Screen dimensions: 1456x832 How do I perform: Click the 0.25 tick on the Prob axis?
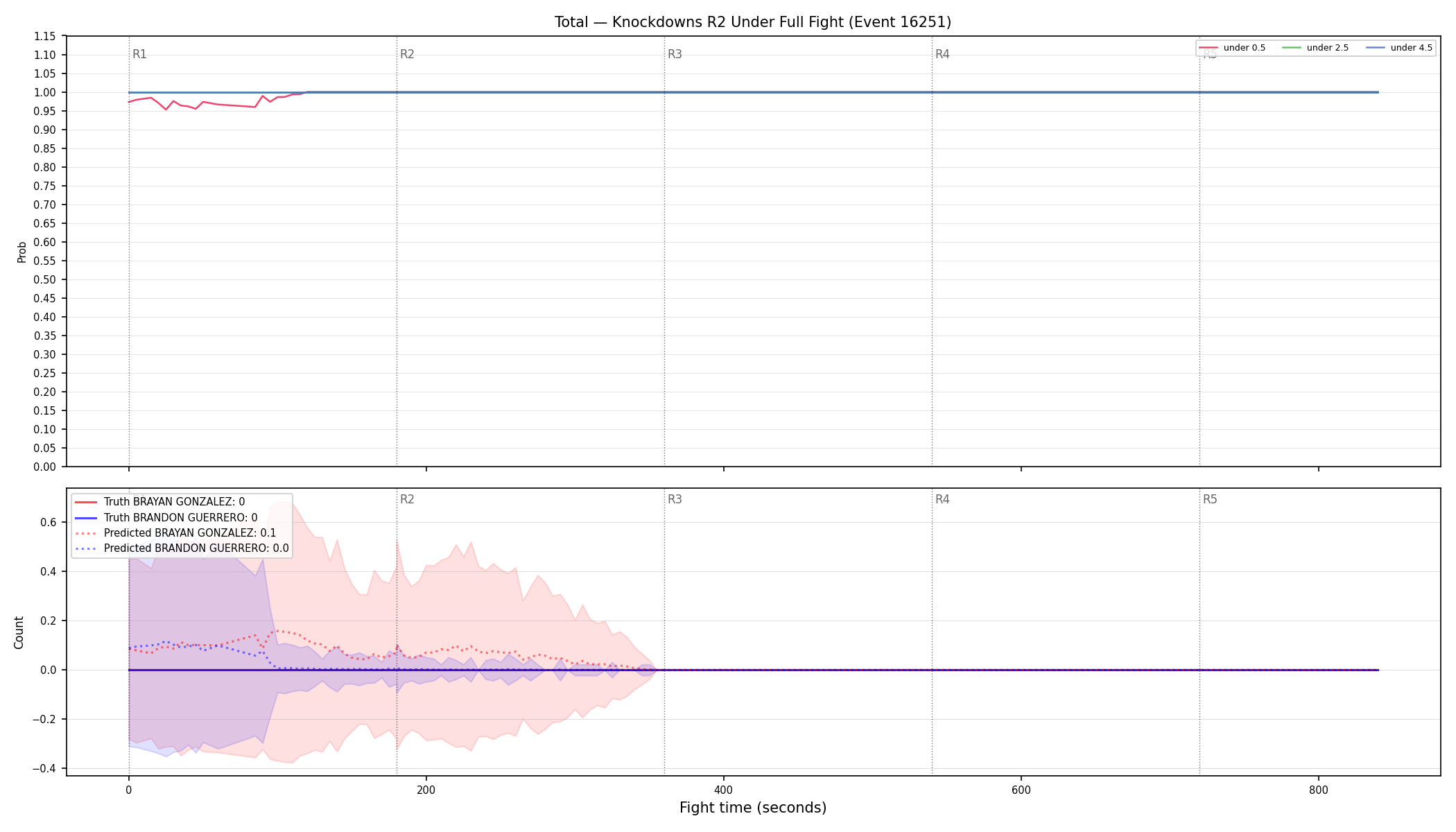pyautogui.click(x=46, y=373)
